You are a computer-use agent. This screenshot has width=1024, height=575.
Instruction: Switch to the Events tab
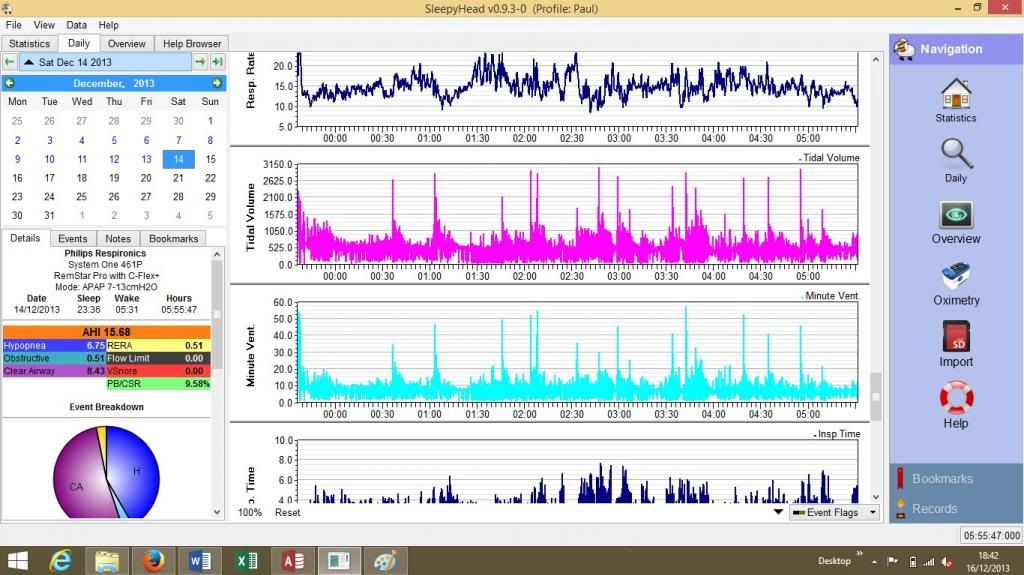click(x=72, y=239)
